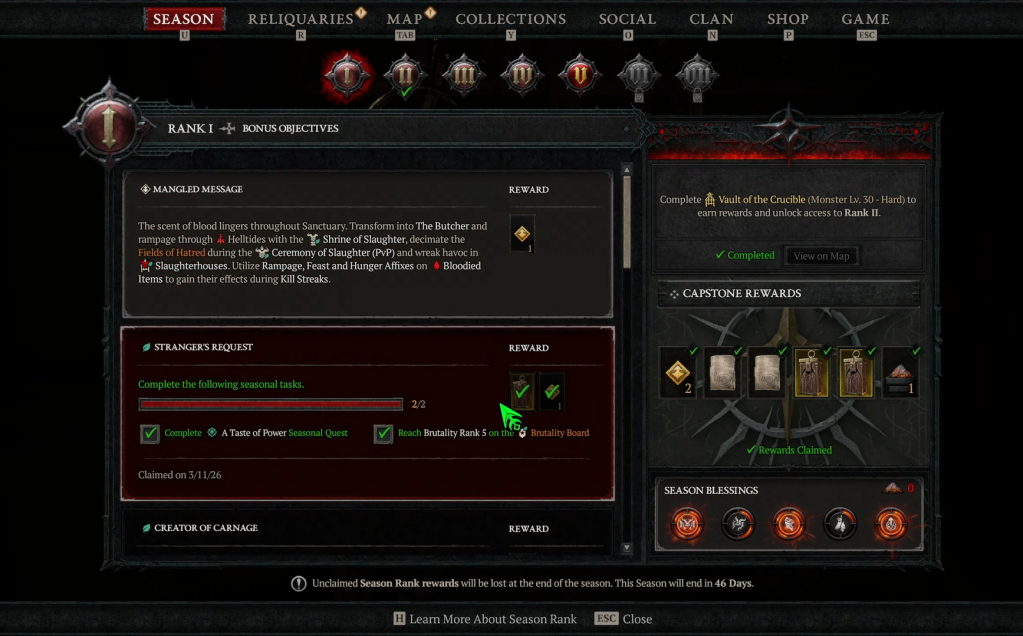Click the first capstone reward diamond icon
Image resolution: width=1023 pixels, height=636 pixels.
678,372
